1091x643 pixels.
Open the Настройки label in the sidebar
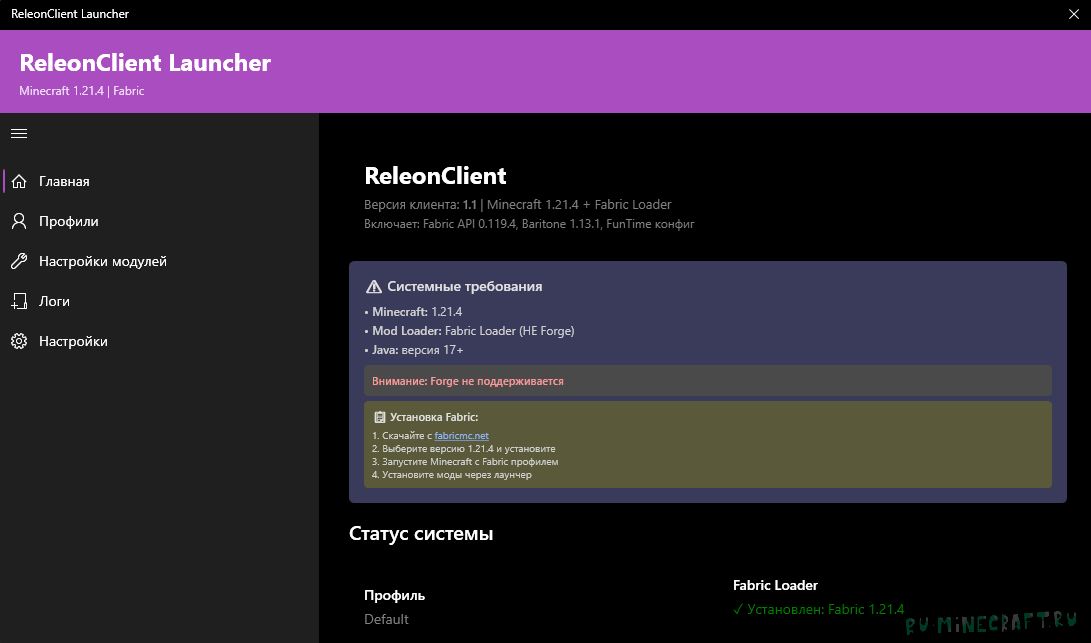pos(73,341)
